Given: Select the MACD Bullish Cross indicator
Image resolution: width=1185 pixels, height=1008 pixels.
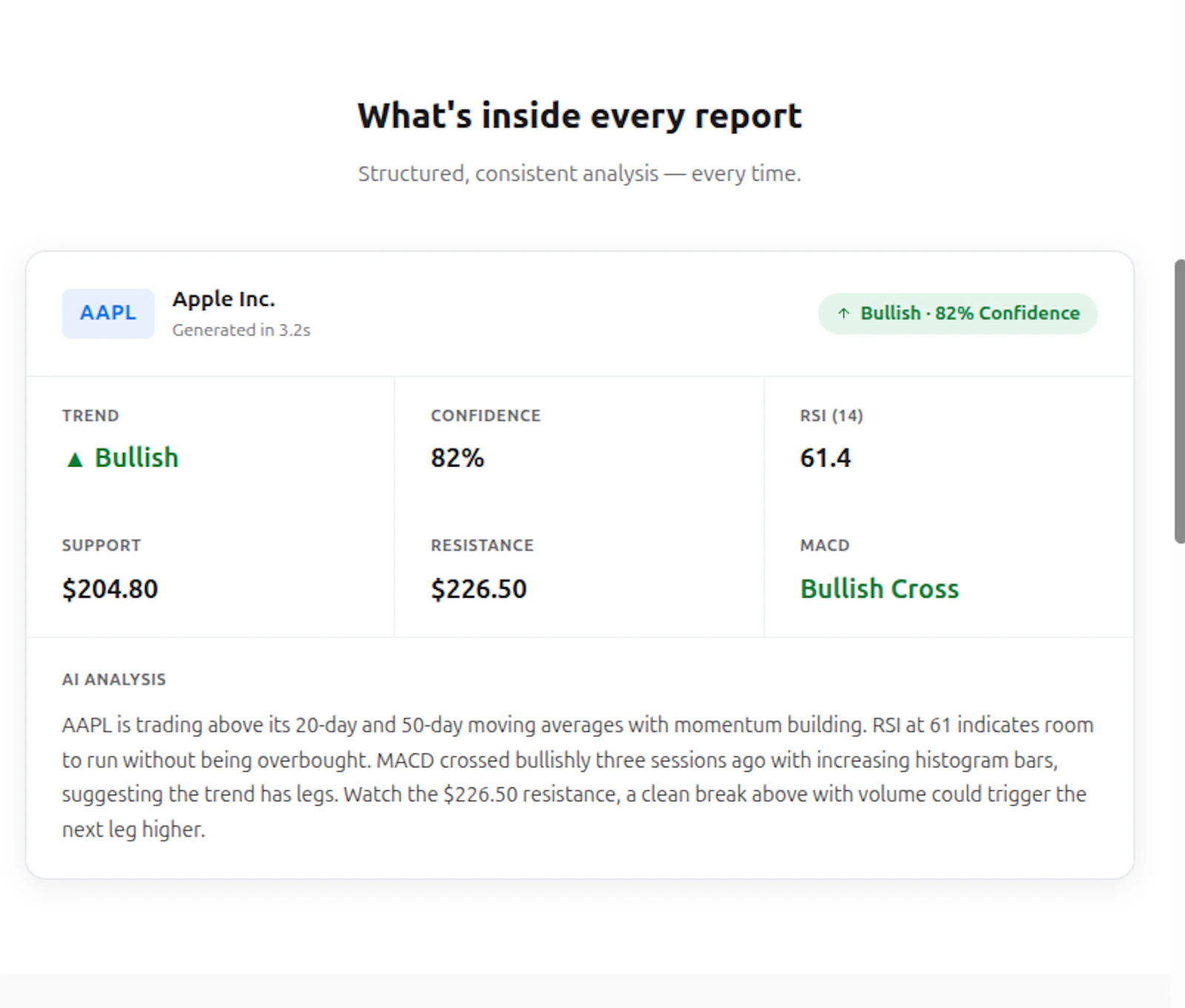Looking at the screenshot, I should 879,588.
